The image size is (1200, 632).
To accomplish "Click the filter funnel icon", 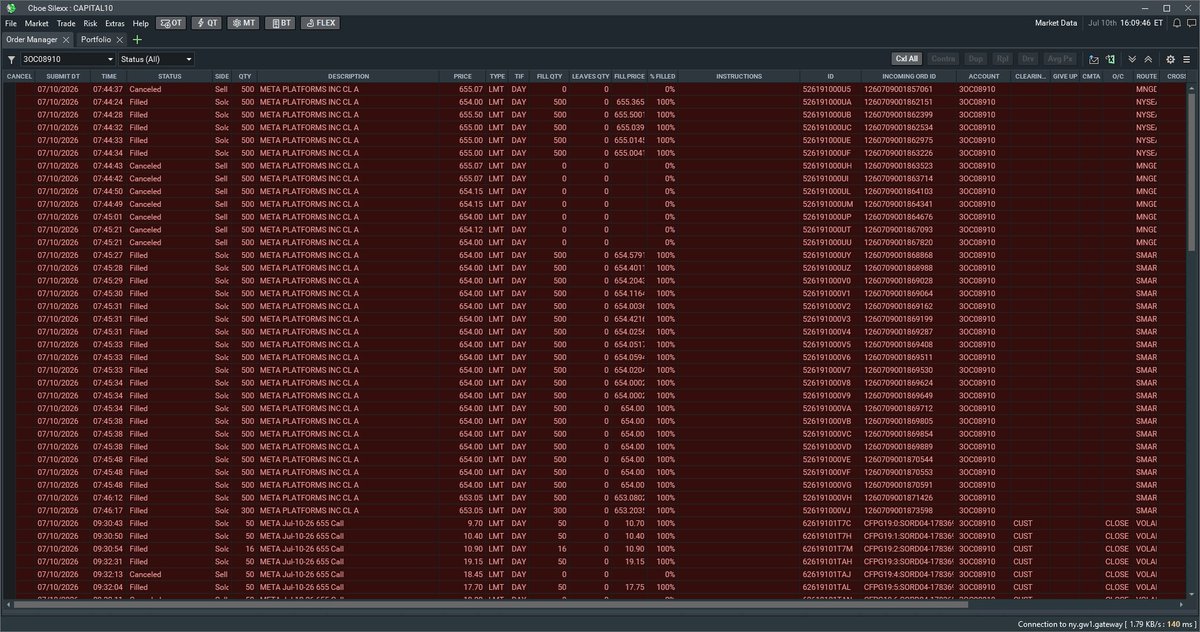I will point(11,60).
